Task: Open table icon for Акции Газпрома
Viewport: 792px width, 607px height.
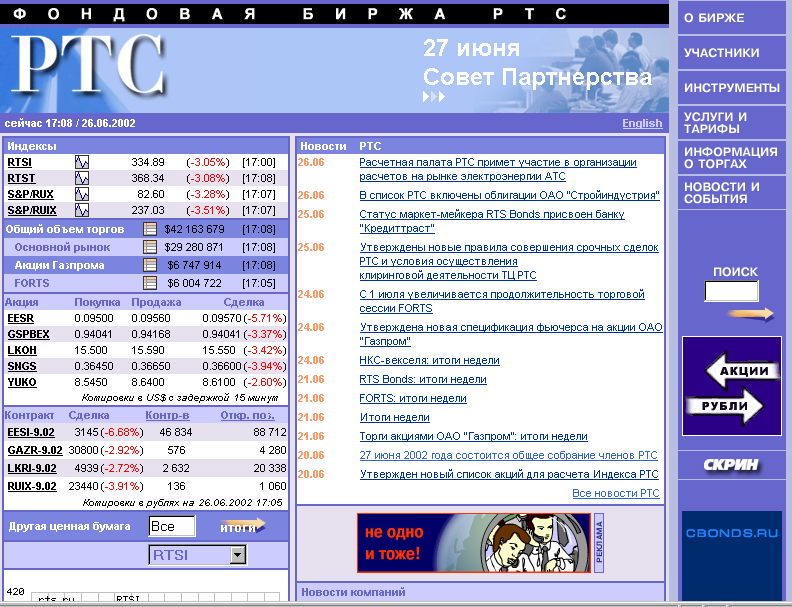Action: coord(150,265)
